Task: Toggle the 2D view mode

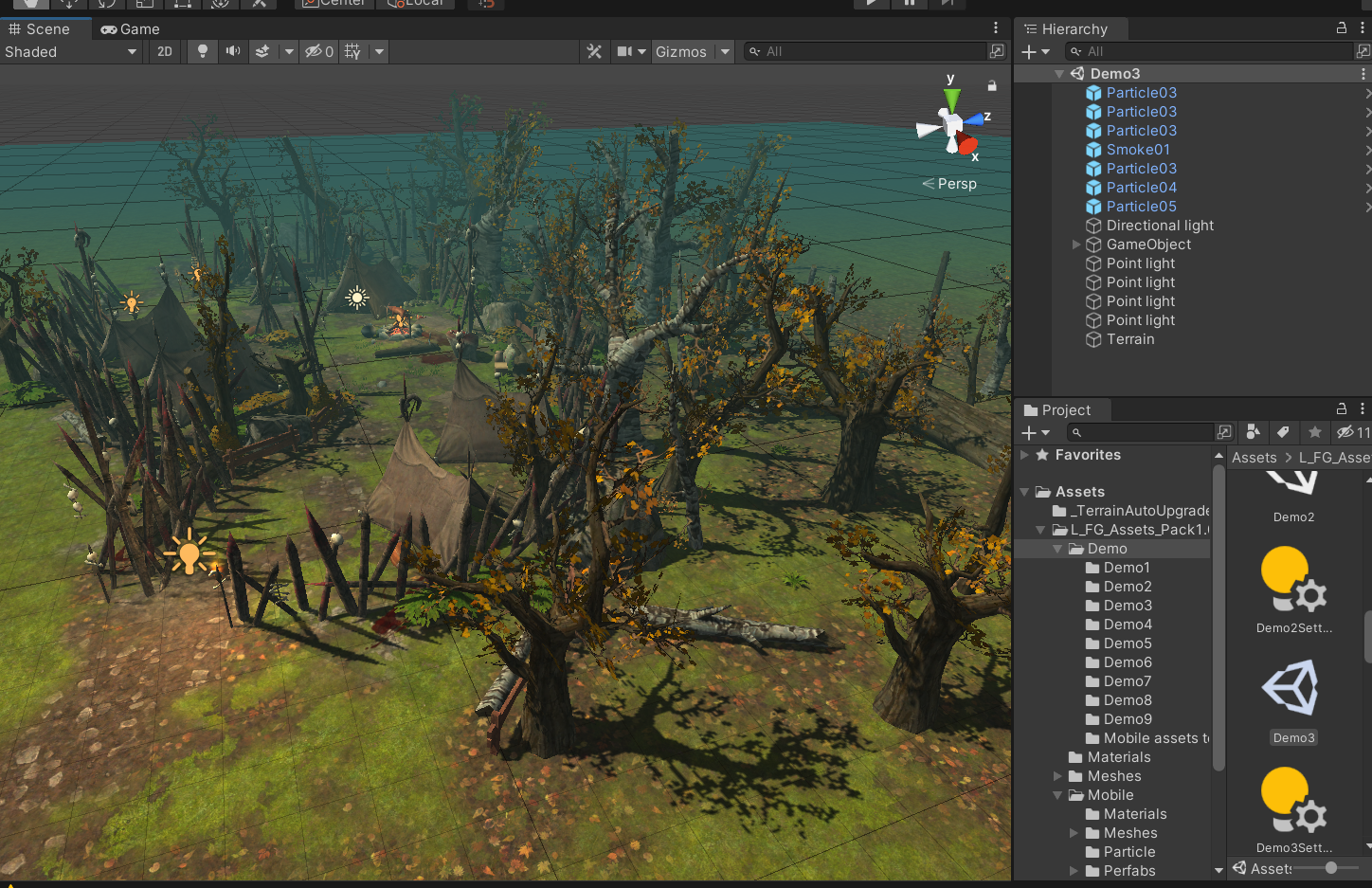Action: point(165,51)
